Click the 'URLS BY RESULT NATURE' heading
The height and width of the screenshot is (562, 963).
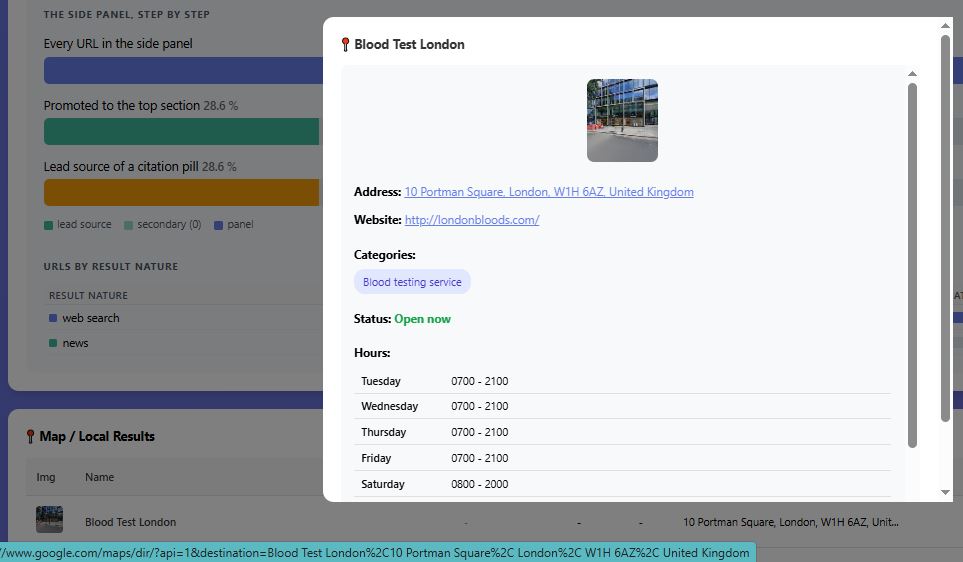pos(111,267)
